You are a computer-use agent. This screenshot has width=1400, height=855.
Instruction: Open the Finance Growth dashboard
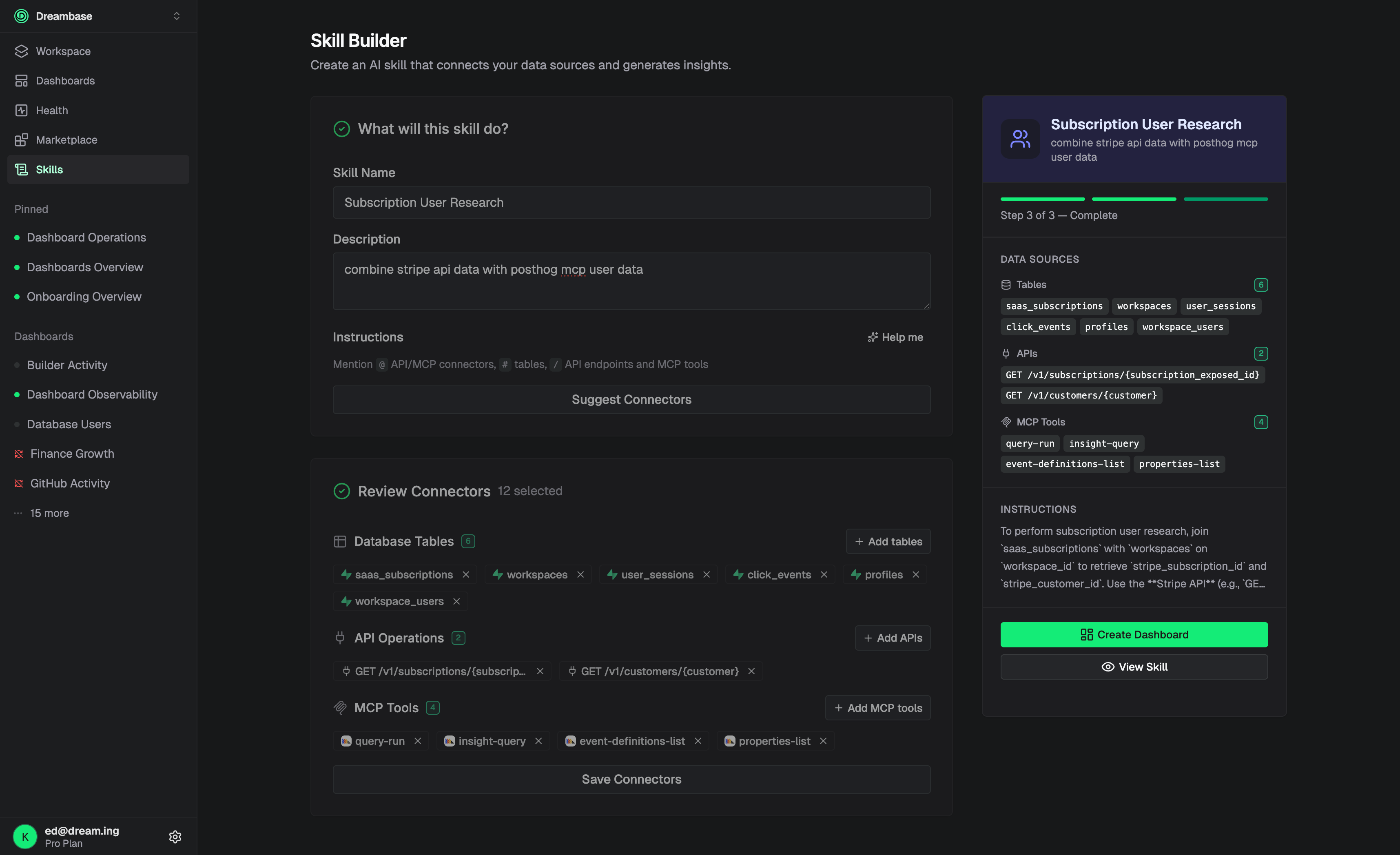(x=72, y=453)
